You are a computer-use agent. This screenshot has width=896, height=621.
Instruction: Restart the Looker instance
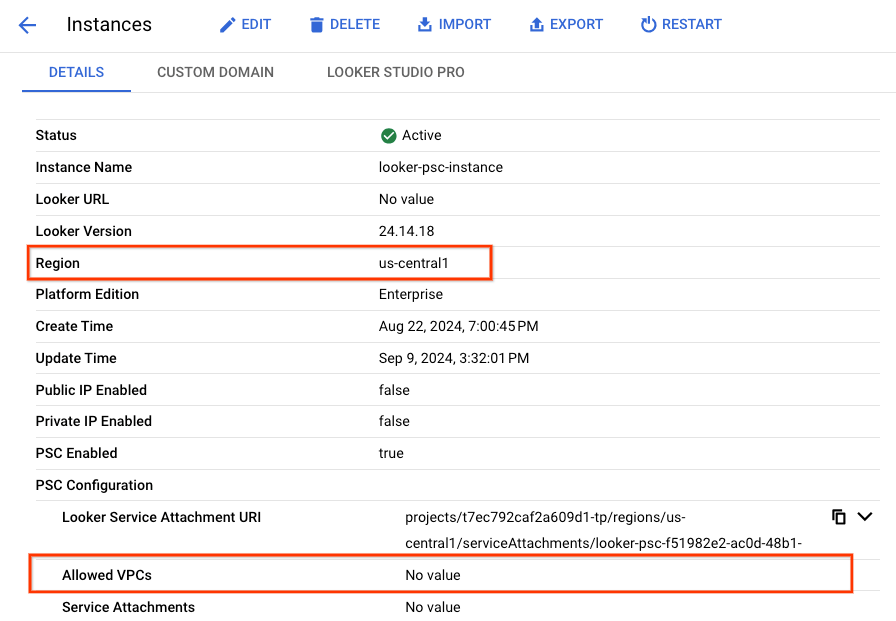pyautogui.click(x=680, y=24)
